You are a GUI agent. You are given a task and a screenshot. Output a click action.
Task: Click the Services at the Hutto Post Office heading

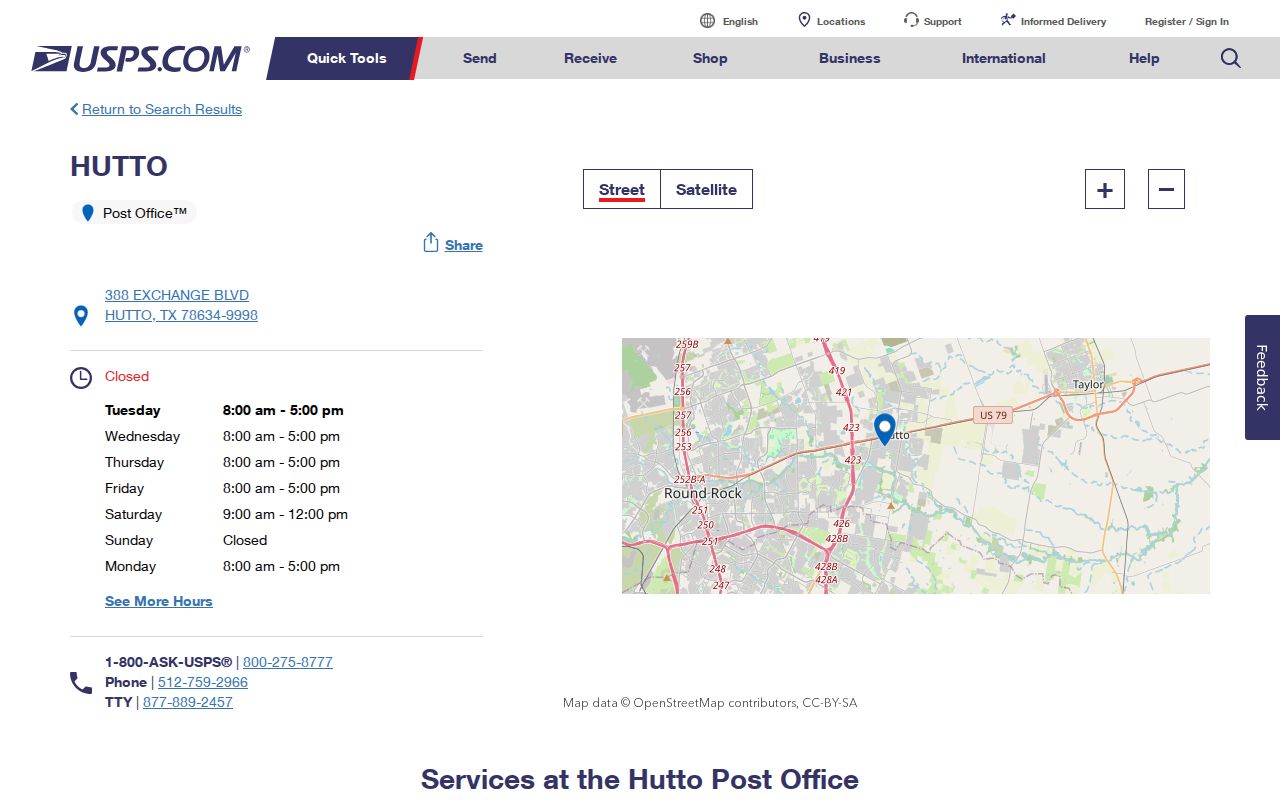(640, 779)
